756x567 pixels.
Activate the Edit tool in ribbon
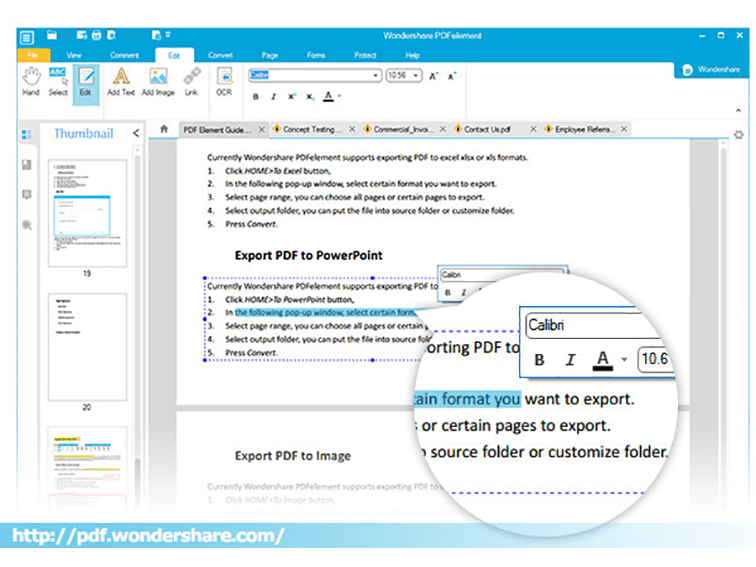pyautogui.click(x=86, y=83)
